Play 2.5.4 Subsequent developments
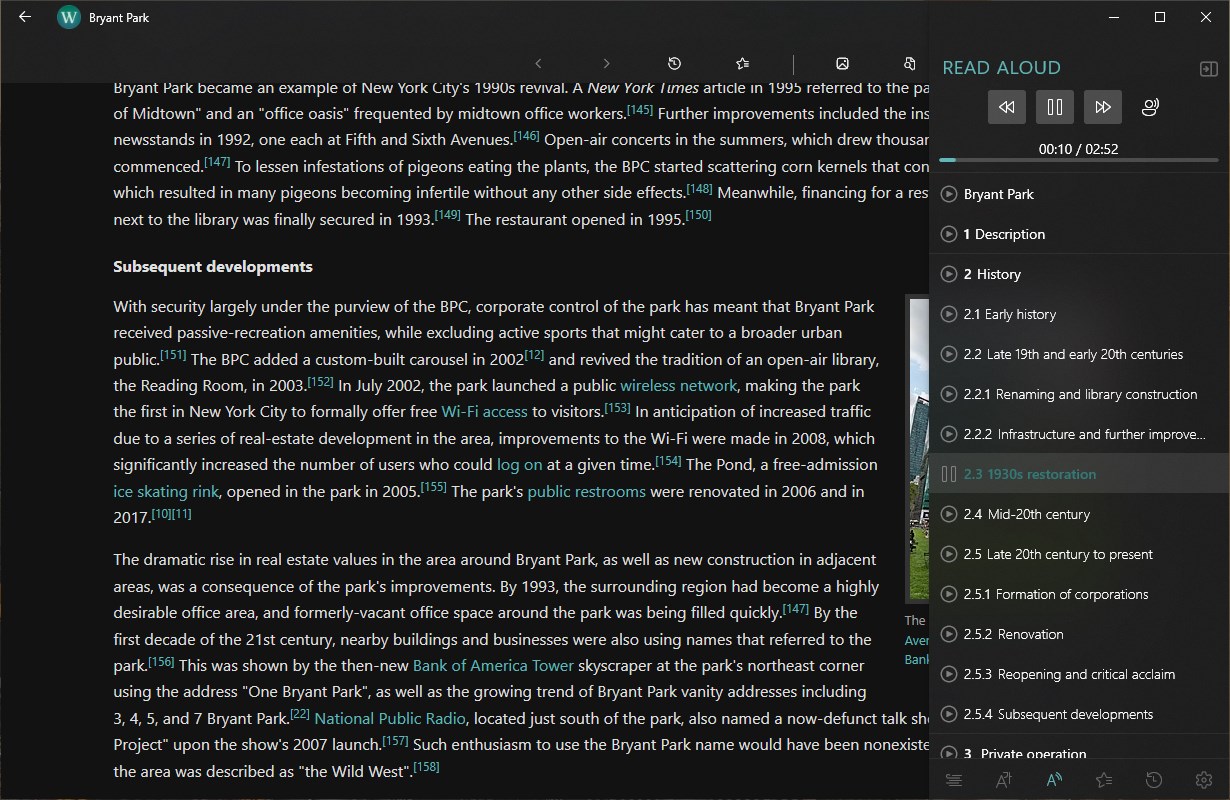The height and width of the screenshot is (800, 1230). click(949, 714)
